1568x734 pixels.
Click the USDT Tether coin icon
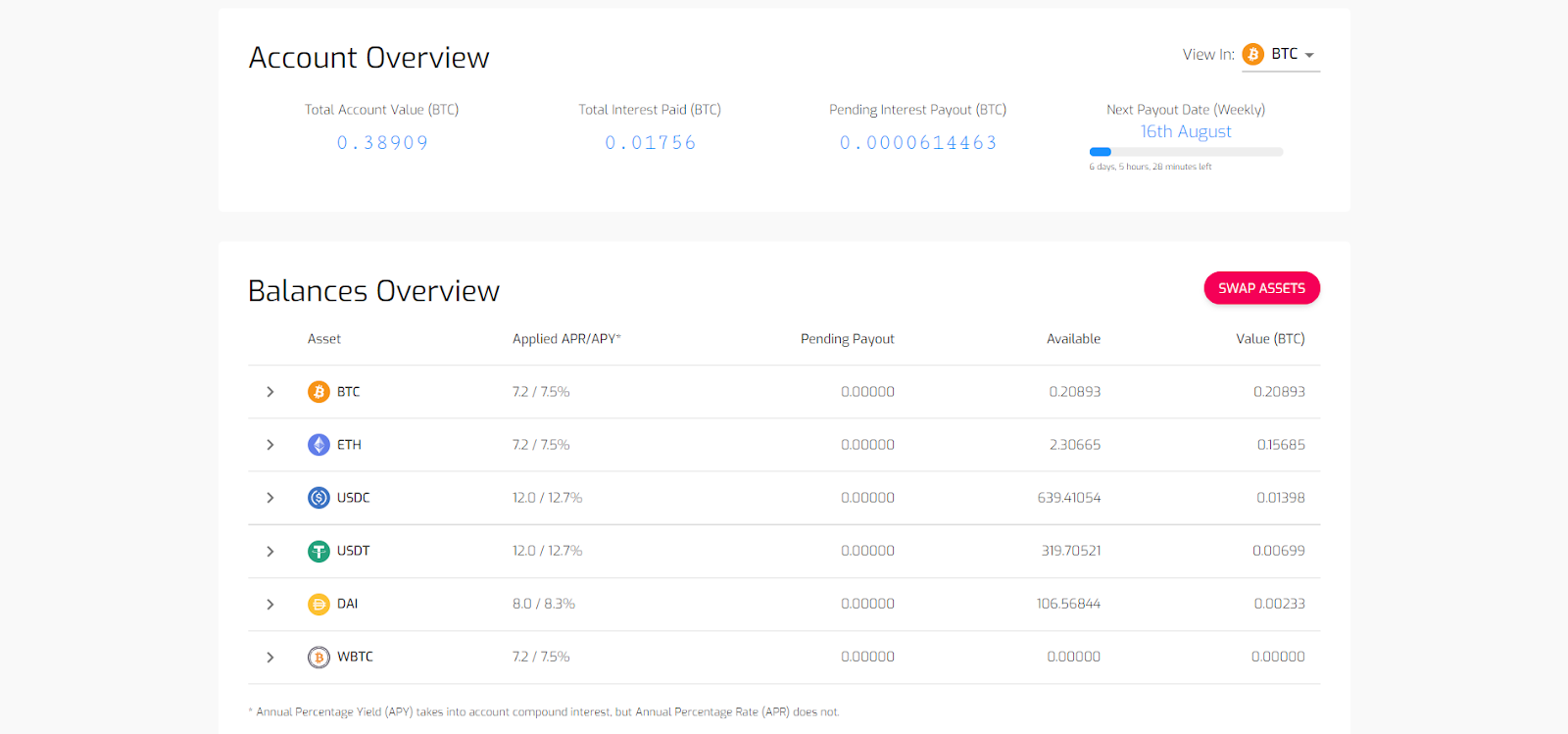[318, 551]
